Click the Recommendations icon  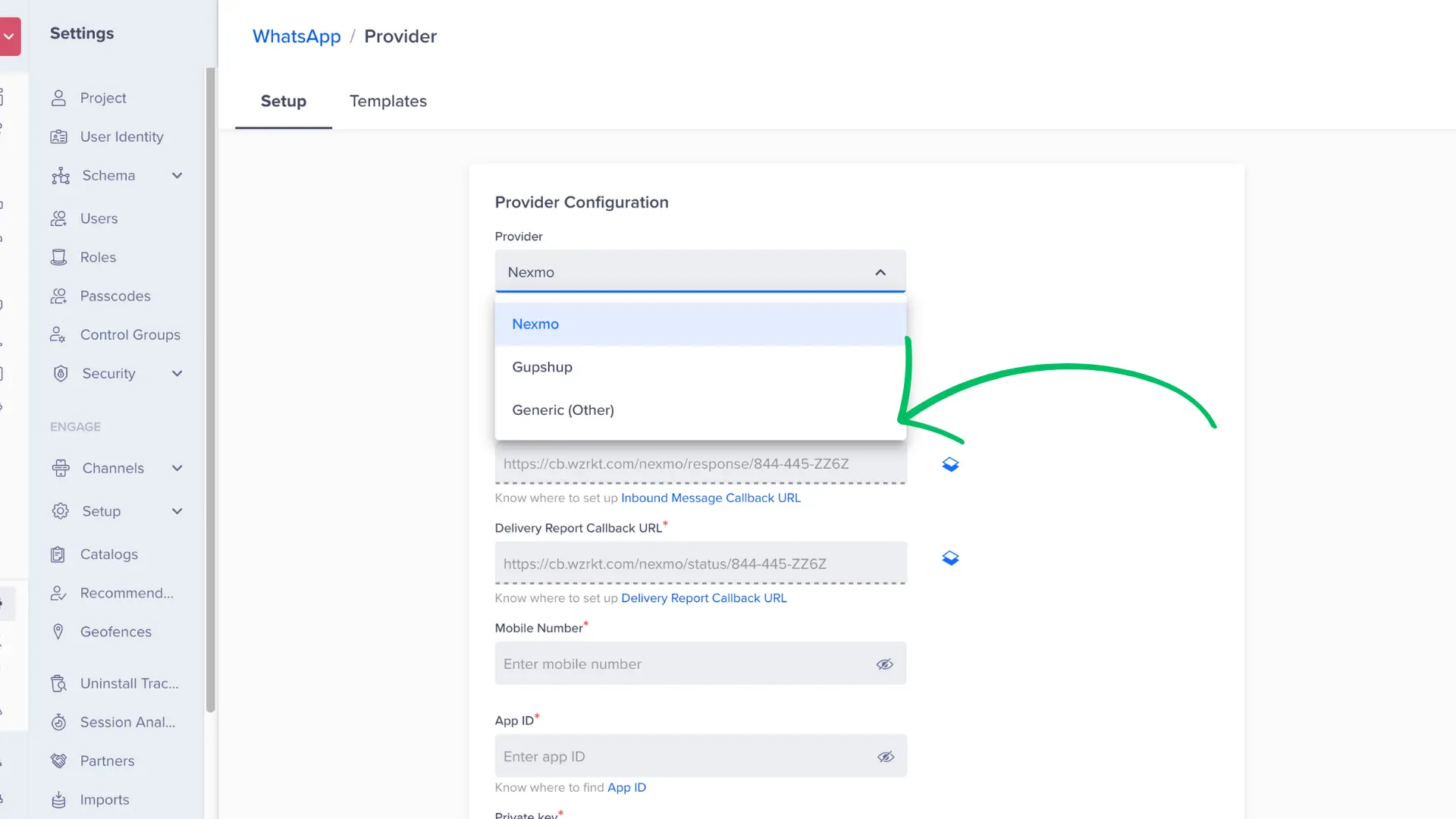pos(58,593)
